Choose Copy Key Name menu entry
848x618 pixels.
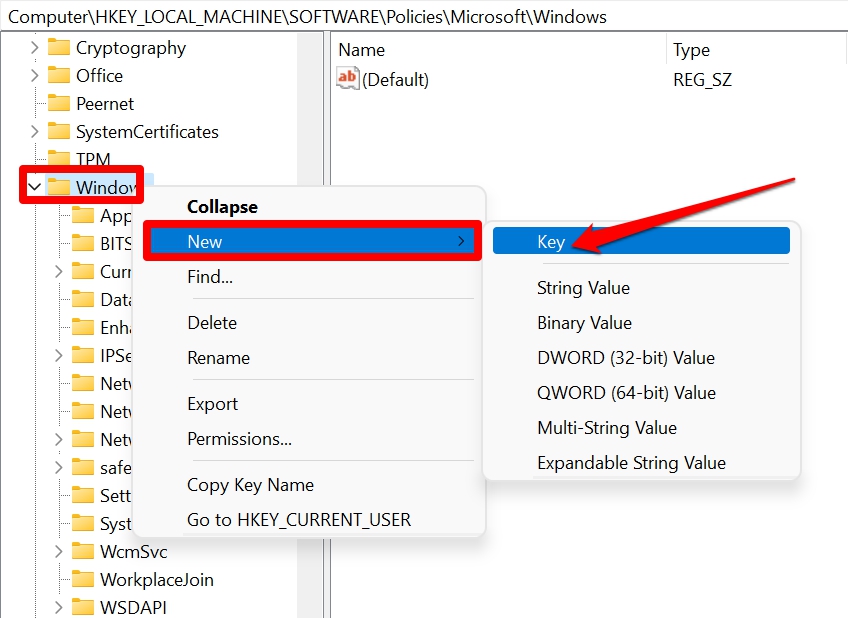click(250, 485)
